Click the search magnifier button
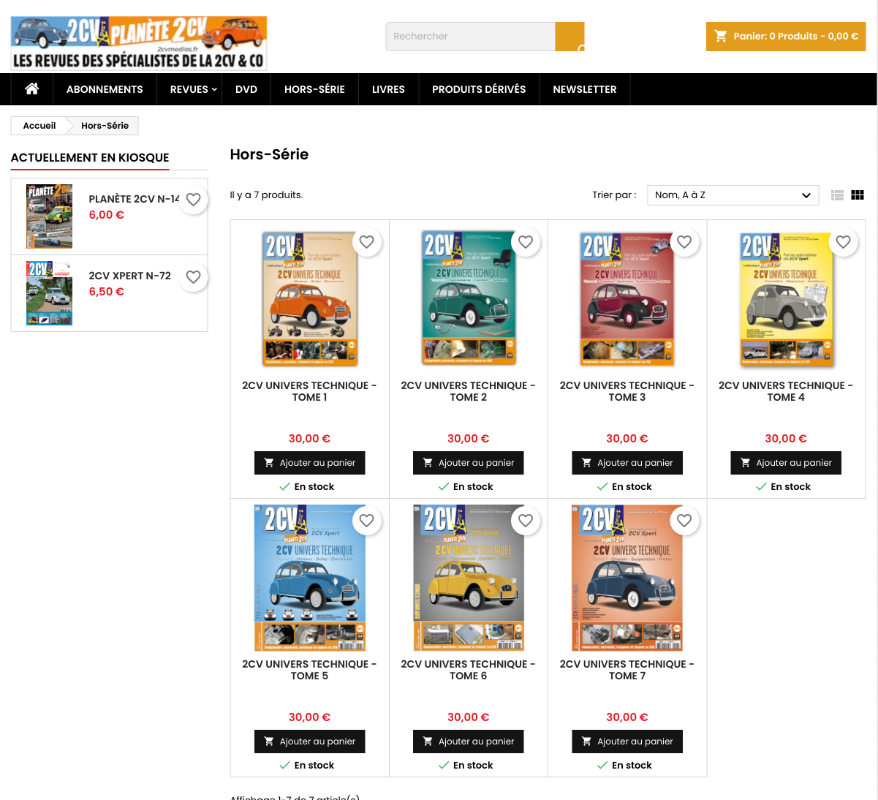 (570, 37)
